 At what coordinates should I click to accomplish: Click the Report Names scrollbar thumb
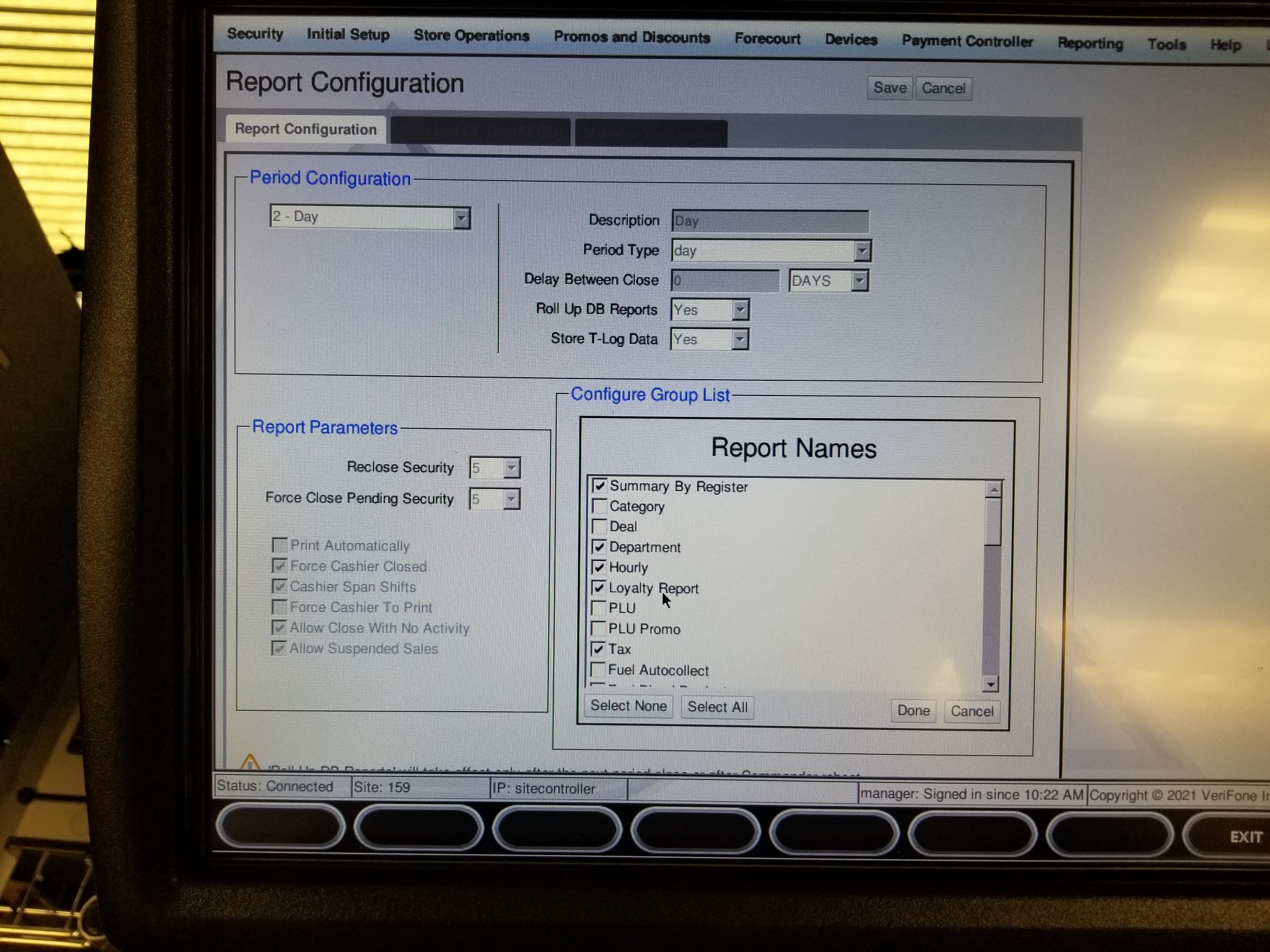[x=993, y=521]
